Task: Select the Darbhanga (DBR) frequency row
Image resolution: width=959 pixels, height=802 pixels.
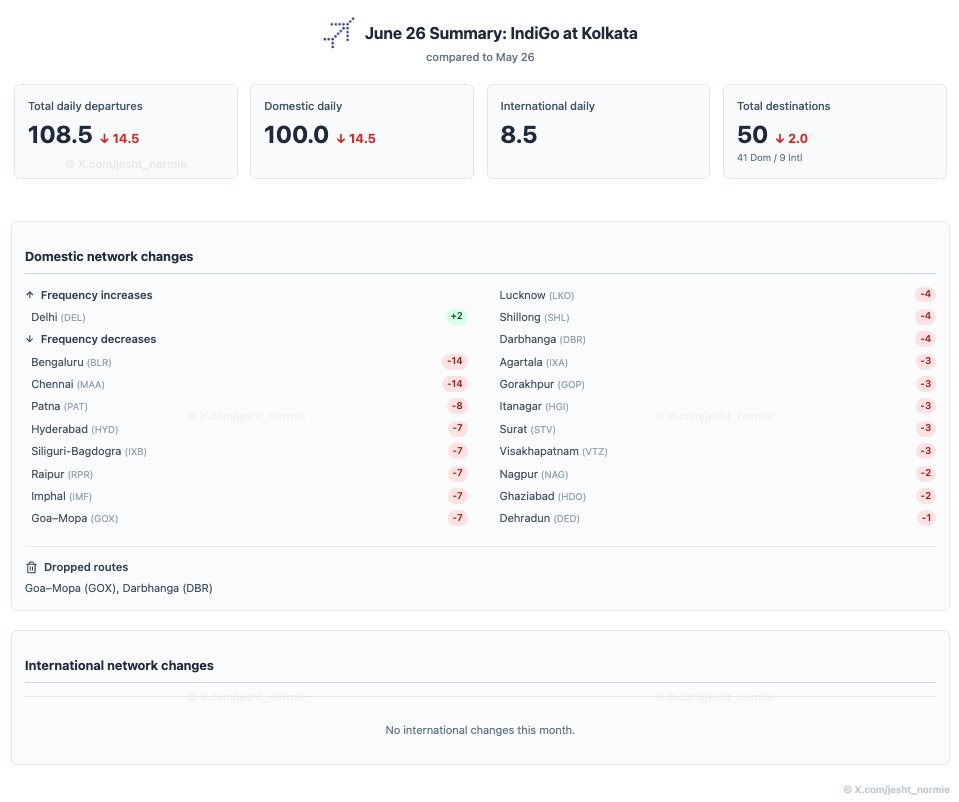Action: 717,339
